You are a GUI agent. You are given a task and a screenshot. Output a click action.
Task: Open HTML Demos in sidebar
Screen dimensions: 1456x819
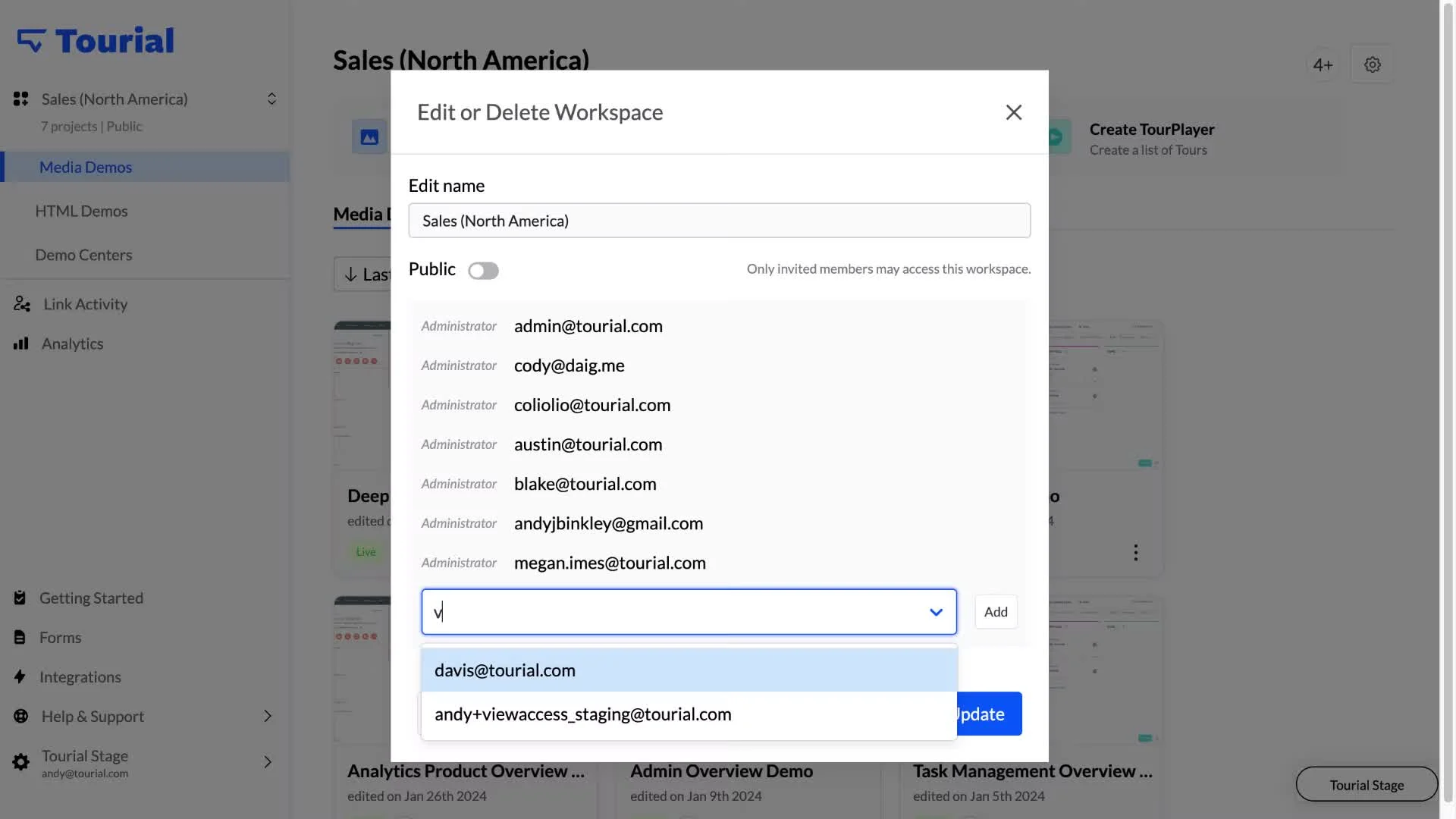click(x=81, y=212)
